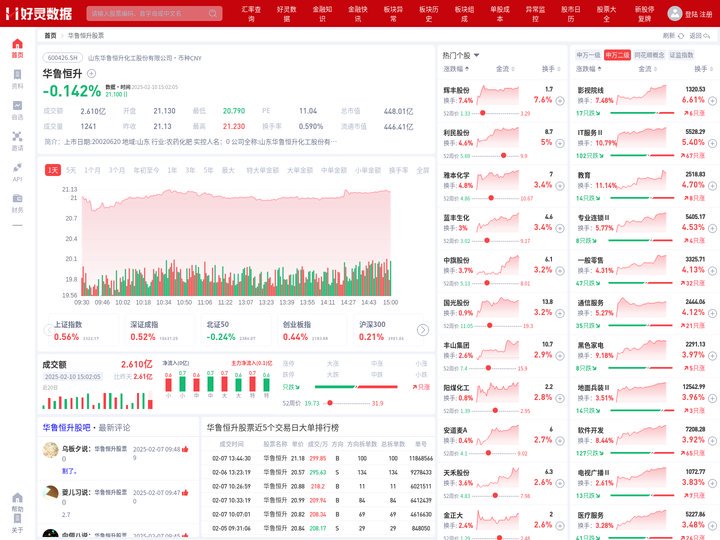Like 乌板夕's comment thumbs-up icon

(185, 449)
